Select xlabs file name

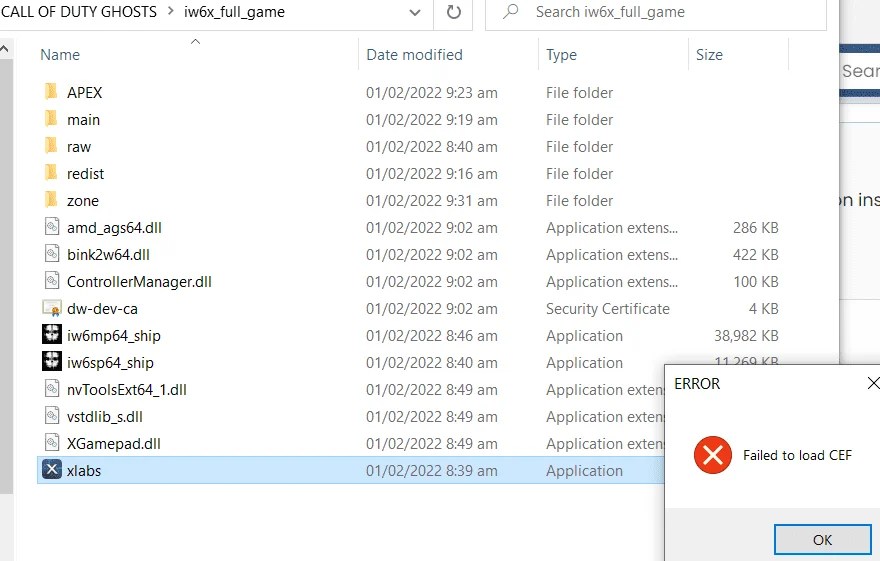coord(84,471)
